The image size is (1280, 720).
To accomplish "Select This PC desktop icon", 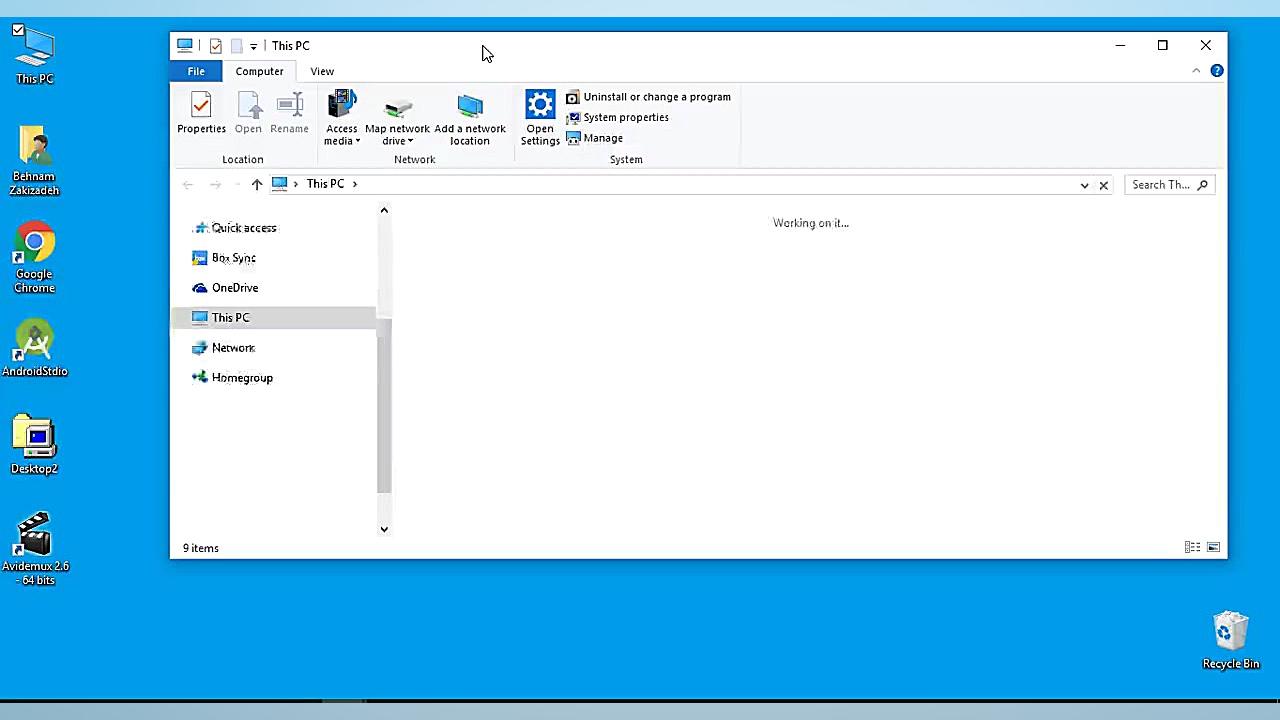I will click(35, 56).
